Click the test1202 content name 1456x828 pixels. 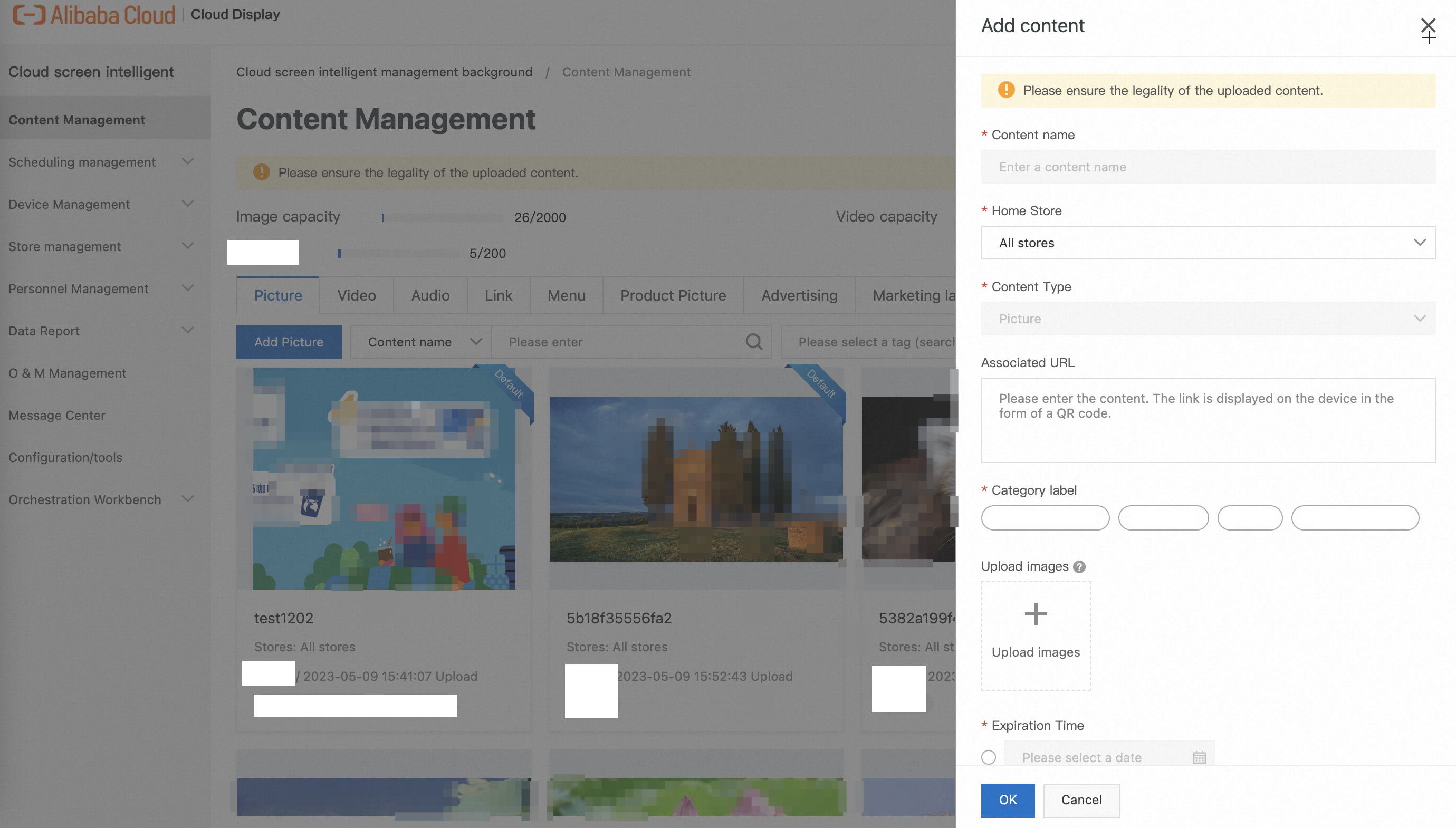(x=284, y=618)
